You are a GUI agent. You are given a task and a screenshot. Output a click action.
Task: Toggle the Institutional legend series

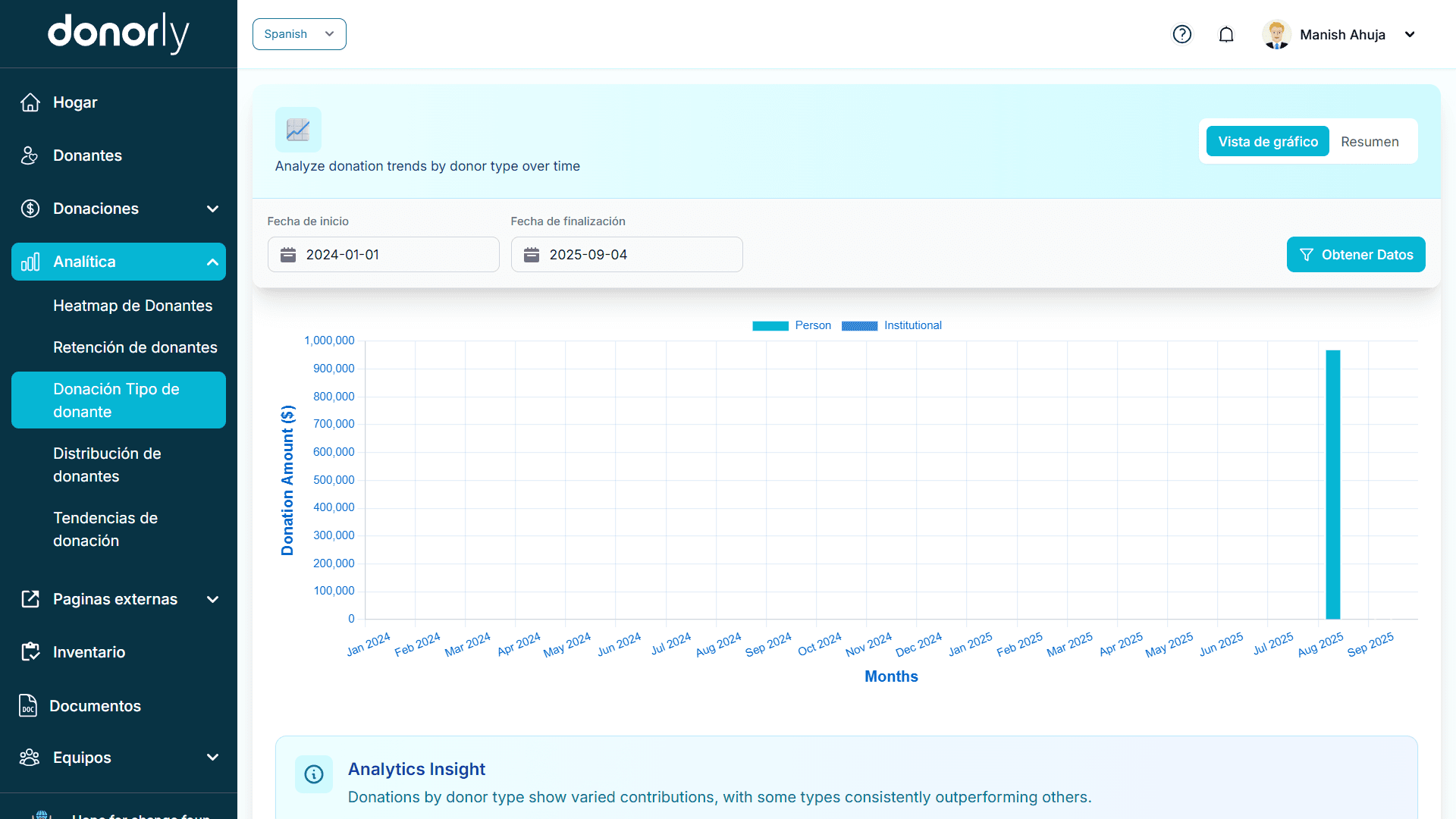892,325
